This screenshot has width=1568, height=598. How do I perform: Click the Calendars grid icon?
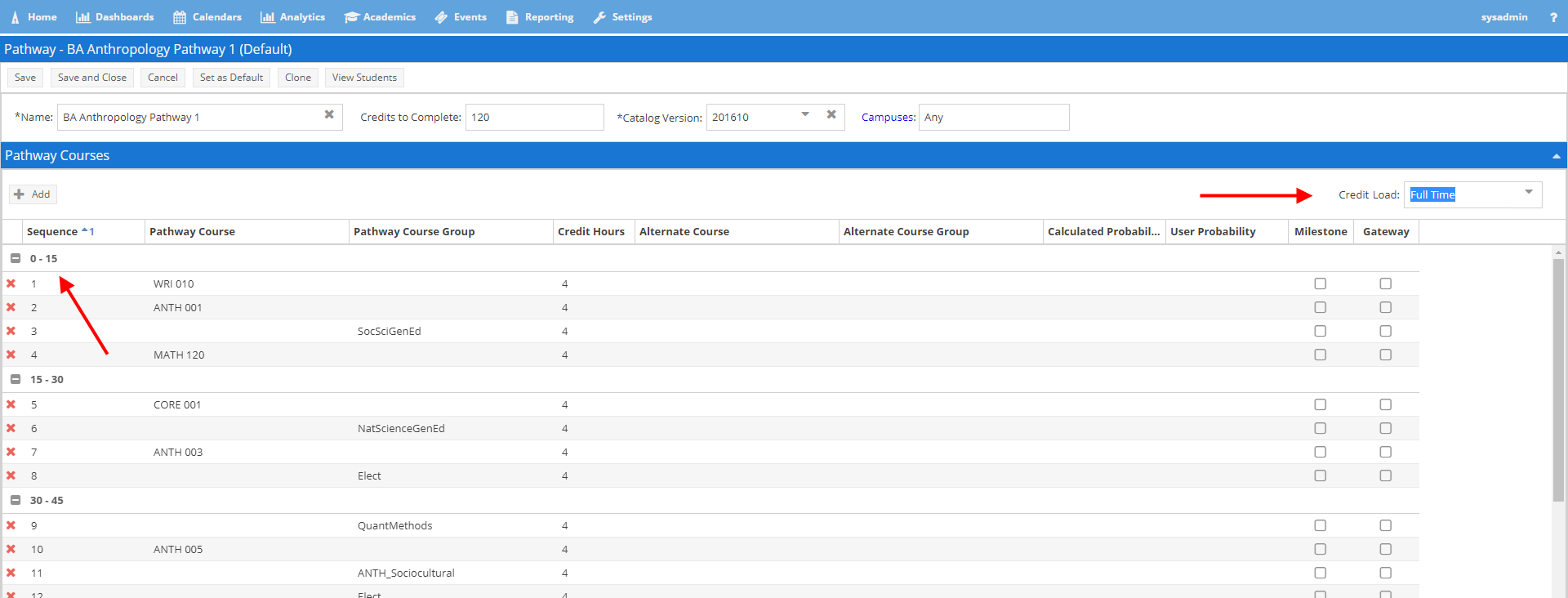[x=180, y=17]
